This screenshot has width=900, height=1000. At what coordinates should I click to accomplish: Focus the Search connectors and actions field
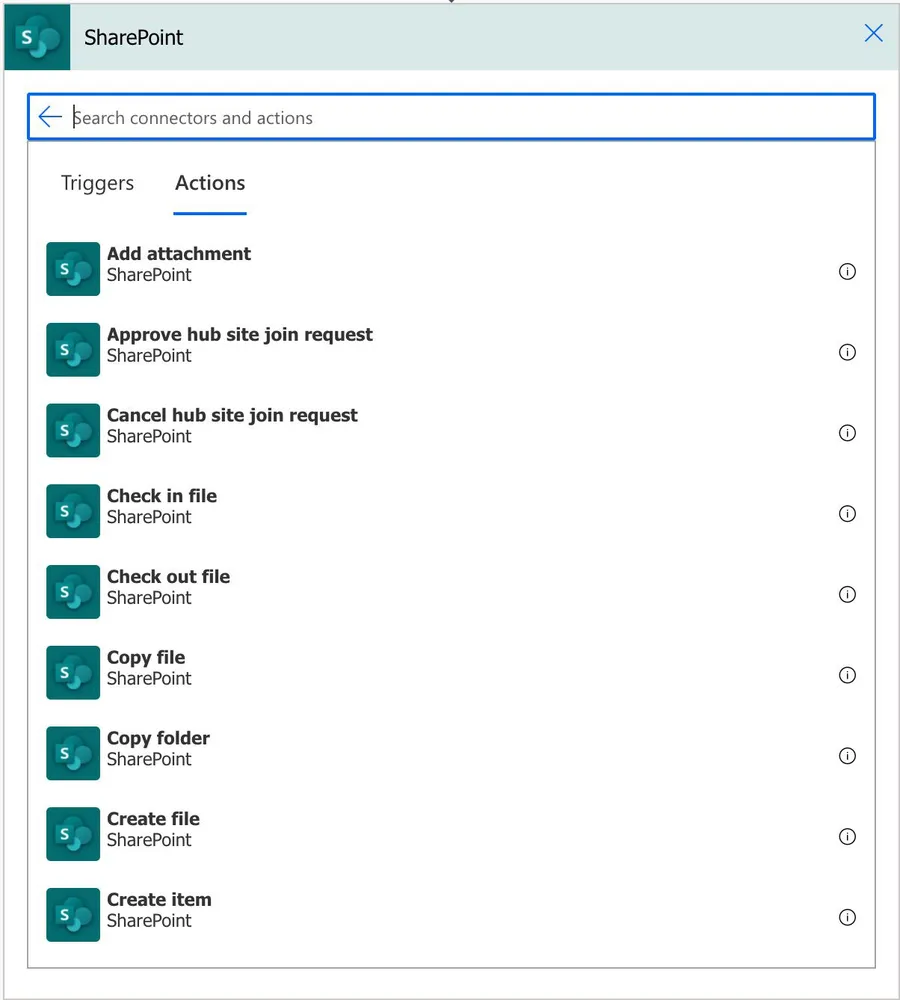pyautogui.click(x=460, y=118)
